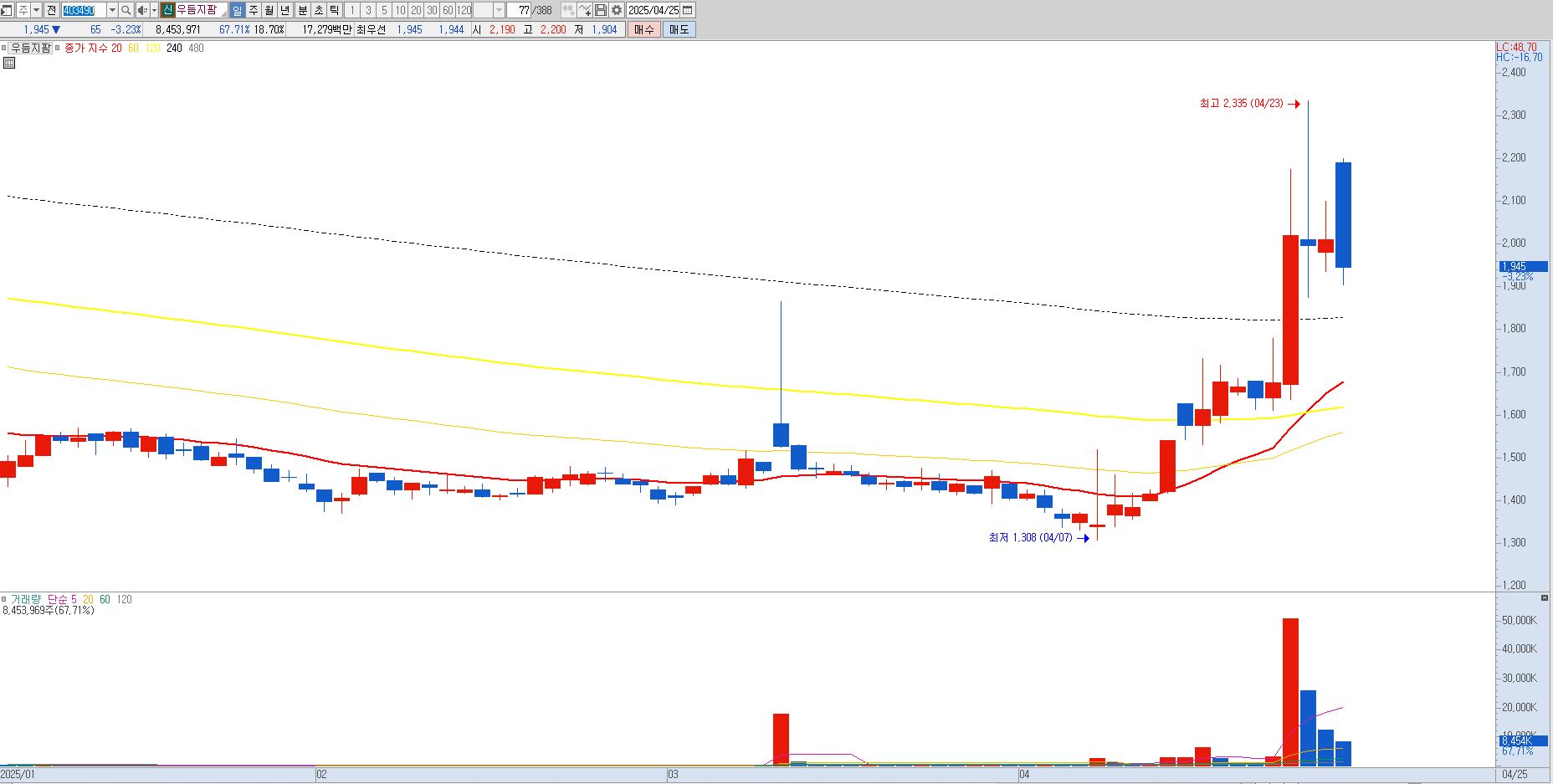1553x784 pixels.
Task: Click the grayed candlestick compare icon
Action: (x=568, y=10)
